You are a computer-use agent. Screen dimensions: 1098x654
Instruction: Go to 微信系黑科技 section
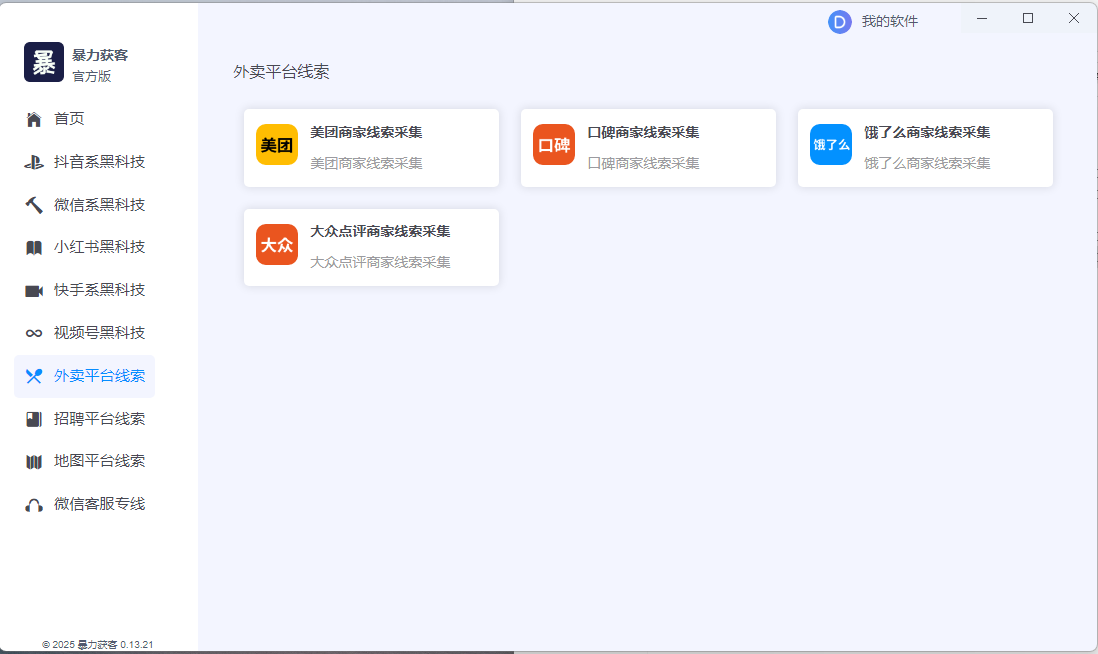point(99,205)
